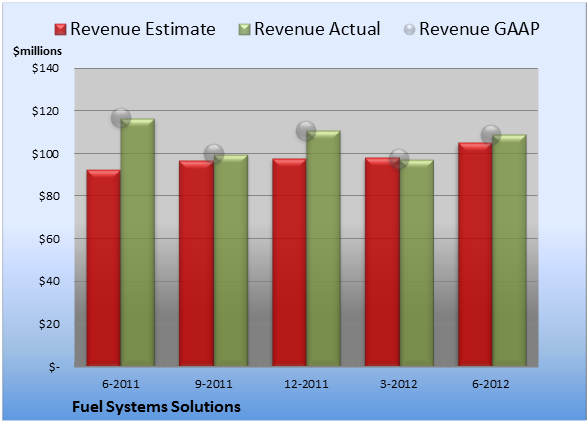Click the GAAP sphere marker above 9-2011

click(x=214, y=153)
